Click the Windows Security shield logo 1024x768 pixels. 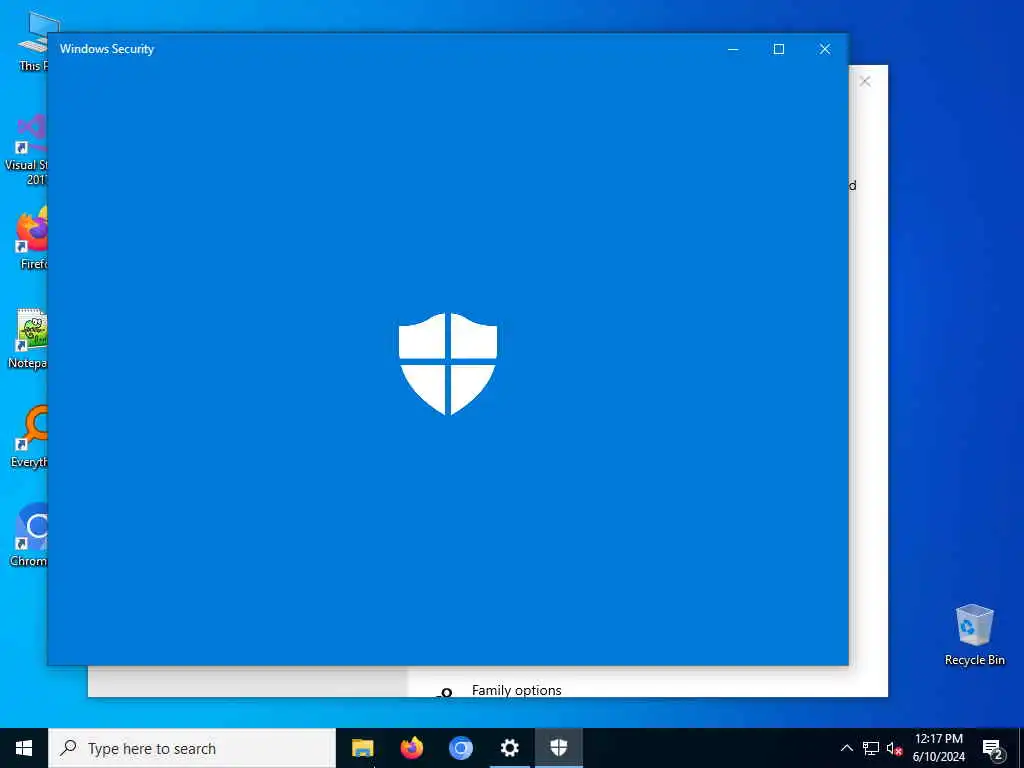[448, 364]
